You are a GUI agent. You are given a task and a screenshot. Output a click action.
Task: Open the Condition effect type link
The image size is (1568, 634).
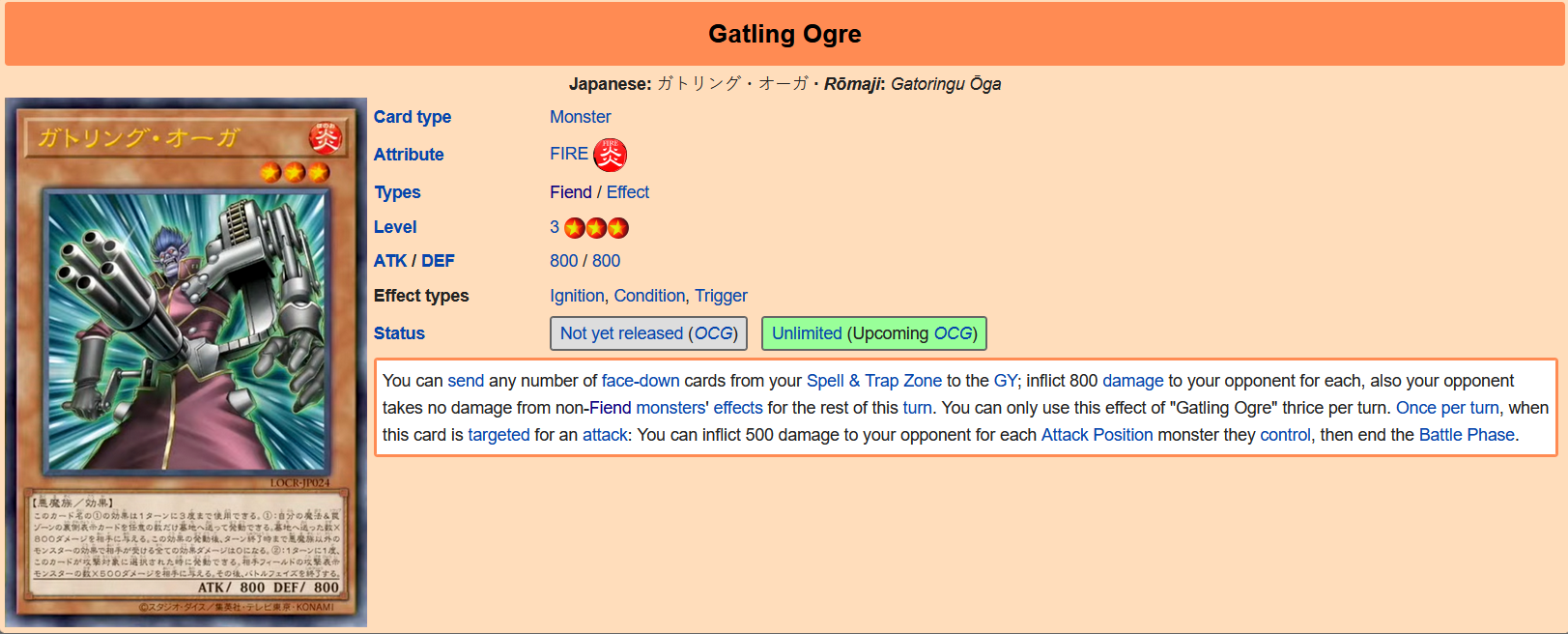click(649, 296)
